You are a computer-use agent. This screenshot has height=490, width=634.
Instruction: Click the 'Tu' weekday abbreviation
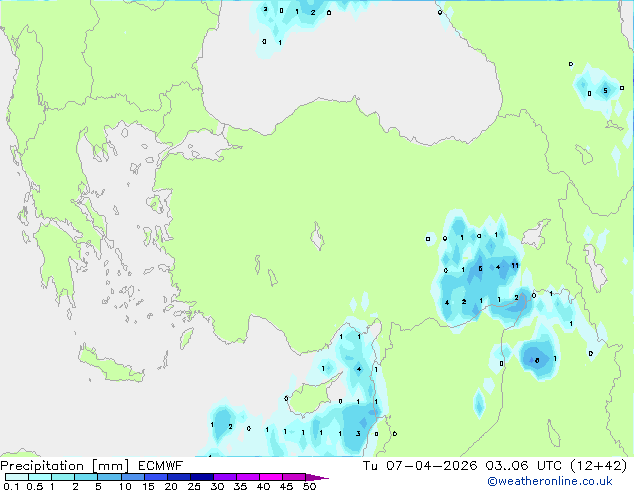pyautogui.click(x=370, y=466)
